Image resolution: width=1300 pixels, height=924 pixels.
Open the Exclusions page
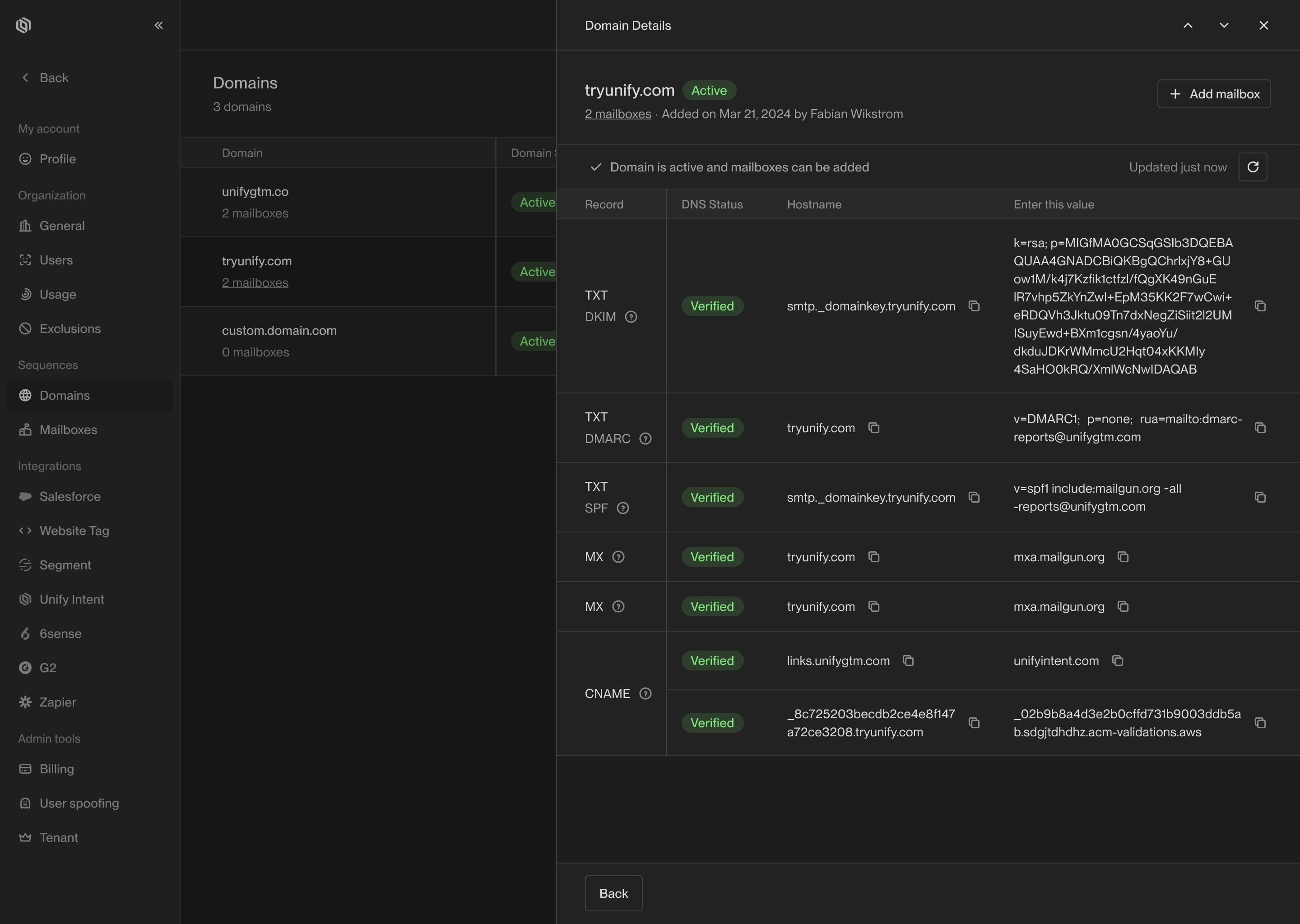coord(90,329)
